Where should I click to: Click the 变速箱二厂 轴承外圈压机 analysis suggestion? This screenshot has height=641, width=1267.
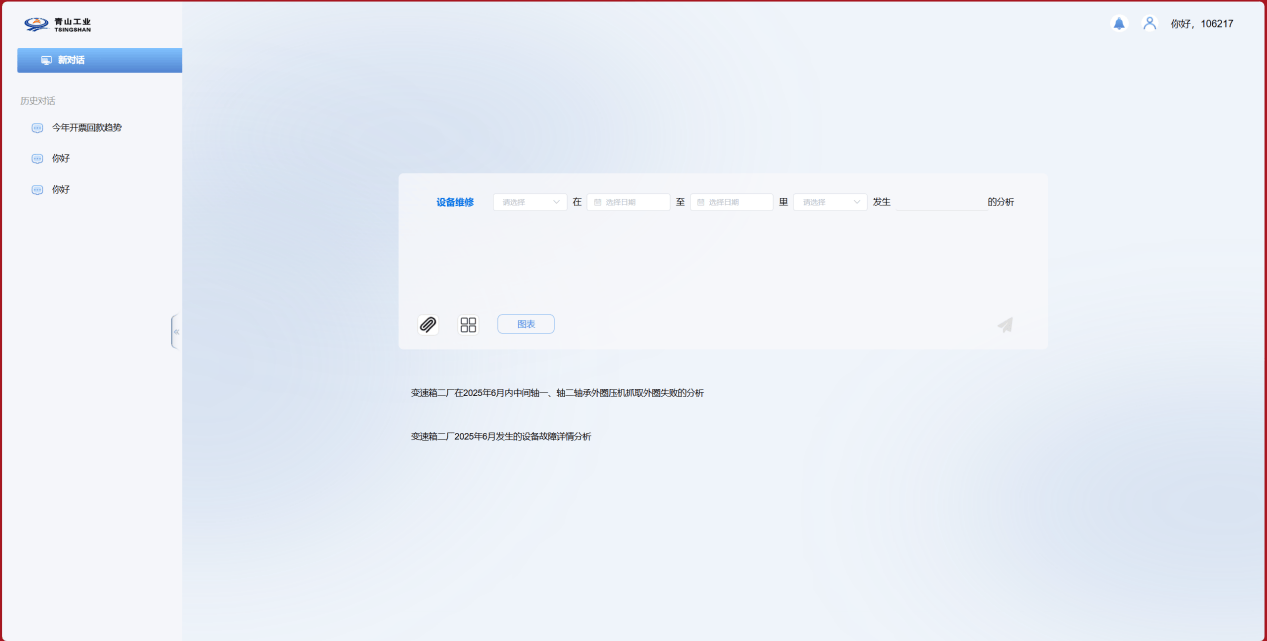[557, 393]
